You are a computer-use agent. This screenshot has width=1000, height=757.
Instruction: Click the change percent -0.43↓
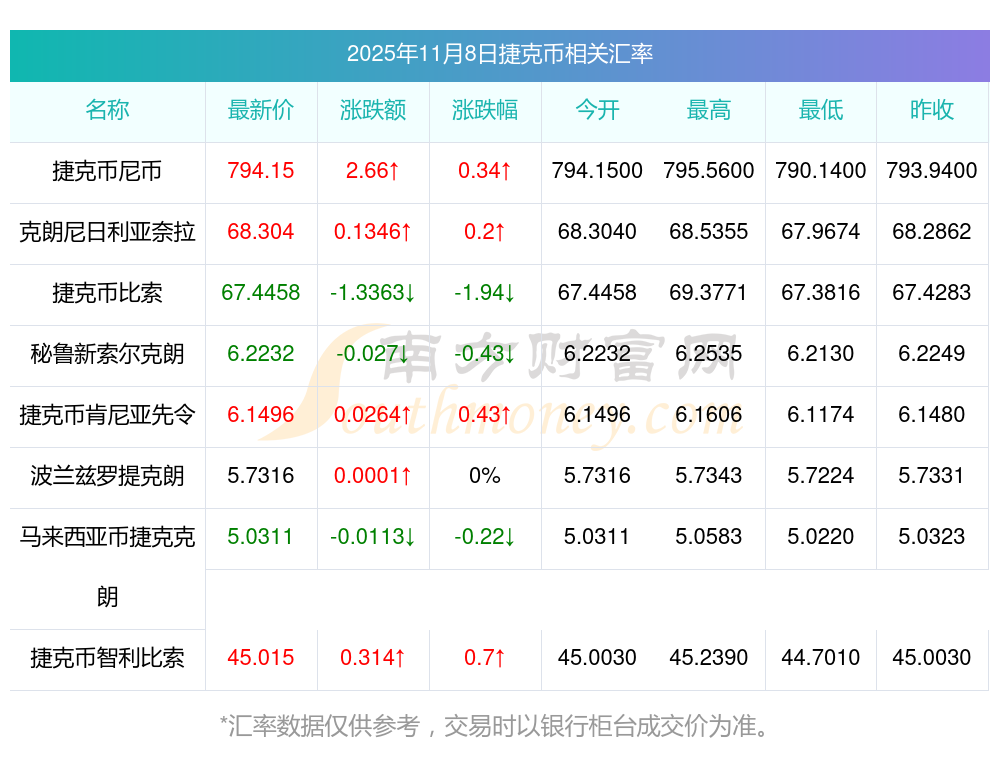[485, 353]
